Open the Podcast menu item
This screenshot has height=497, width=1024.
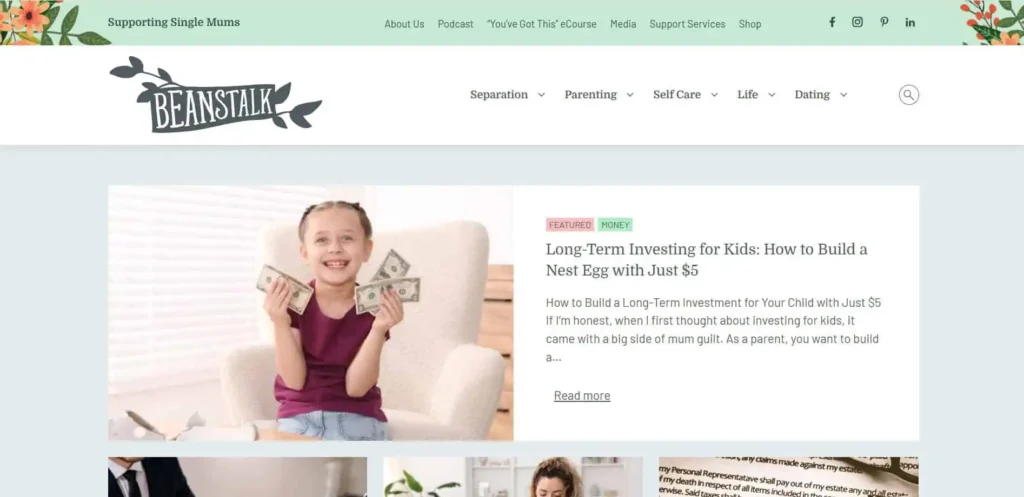coord(456,24)
